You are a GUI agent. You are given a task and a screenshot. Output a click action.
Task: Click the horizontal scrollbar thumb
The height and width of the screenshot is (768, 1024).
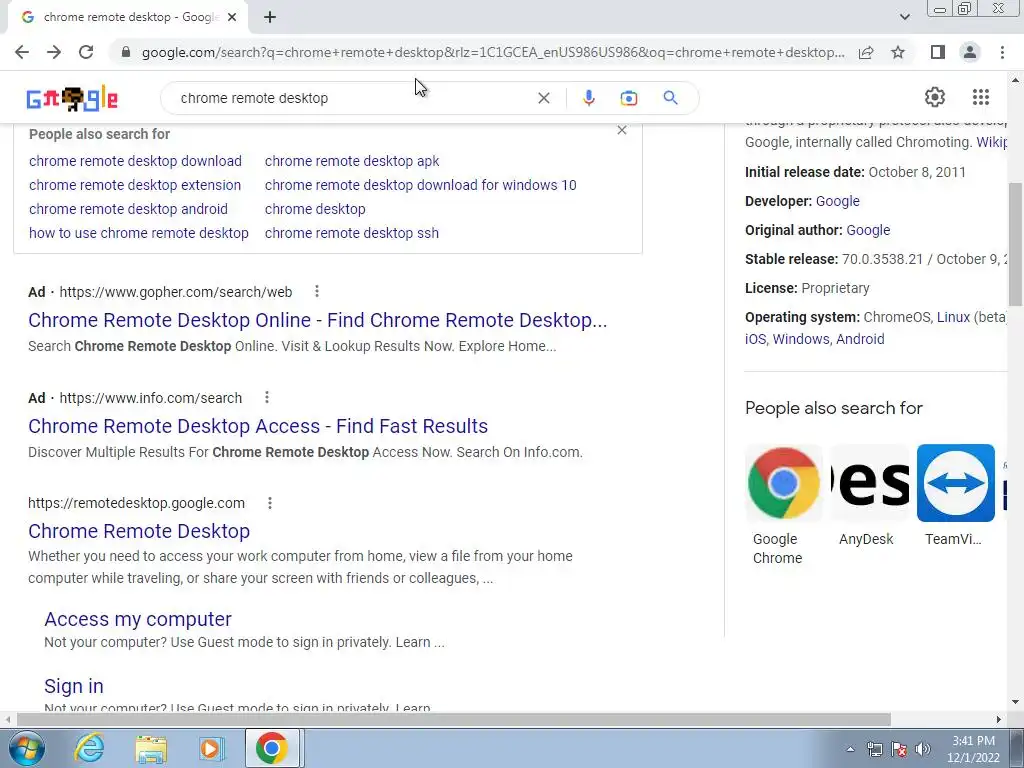(x=454, y=720)
